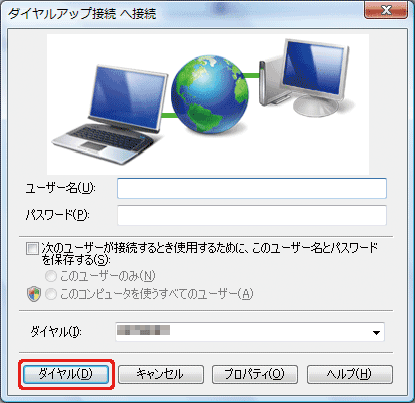Close the dial-up connection dialog
This screenshot has width=415, height=403.
[386, 10]
